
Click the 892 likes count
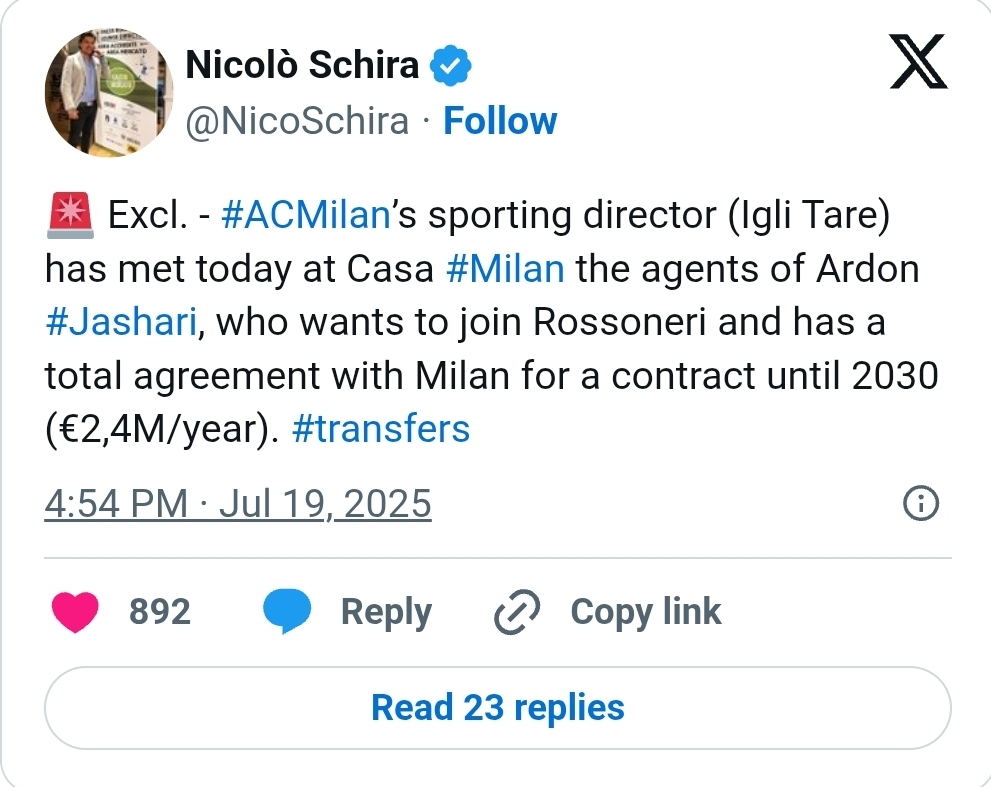160,612
